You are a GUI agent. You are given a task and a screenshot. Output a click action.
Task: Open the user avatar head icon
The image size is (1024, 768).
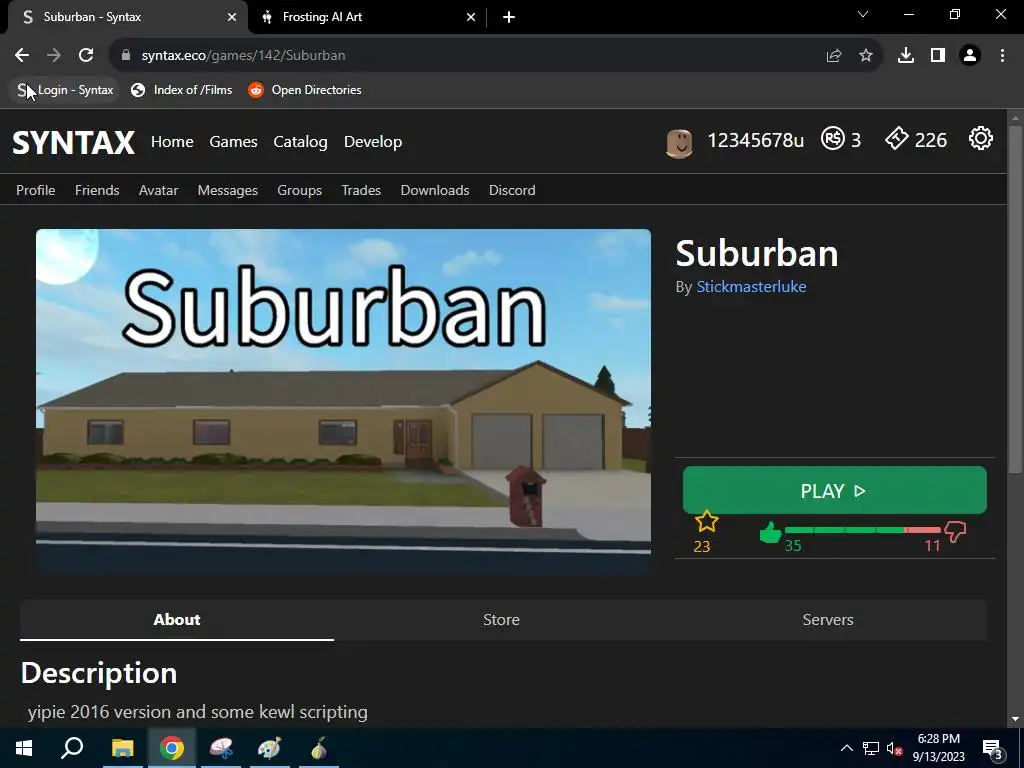(x=679, y=143)
